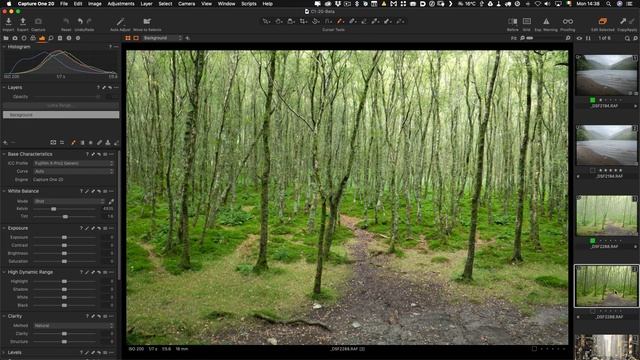
Task: Click the Reset adjustments icon
Action: point(66,22)
